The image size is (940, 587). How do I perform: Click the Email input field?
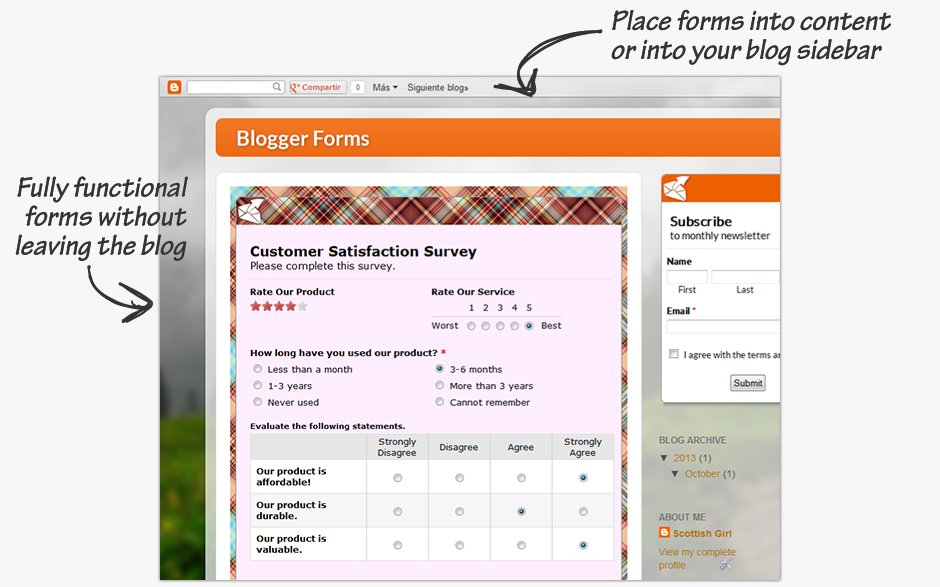coord(723,327)
